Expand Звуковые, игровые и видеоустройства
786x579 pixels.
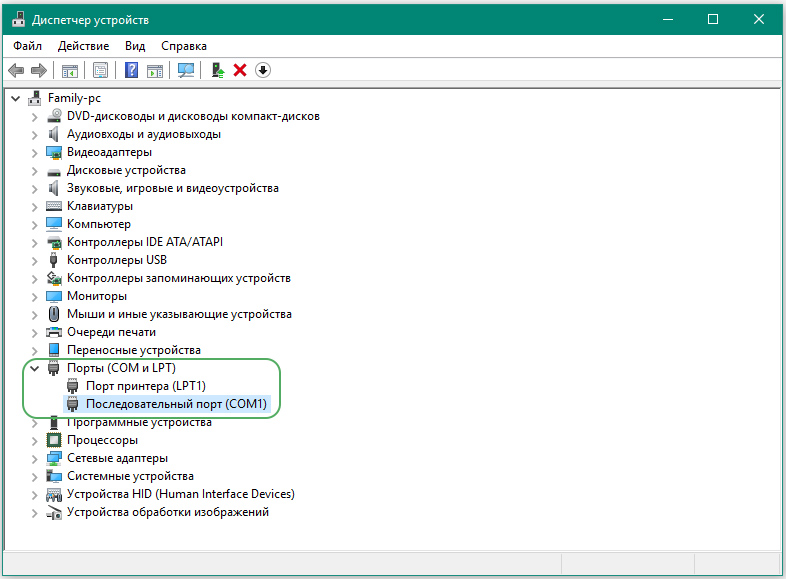tap(34, 188)
